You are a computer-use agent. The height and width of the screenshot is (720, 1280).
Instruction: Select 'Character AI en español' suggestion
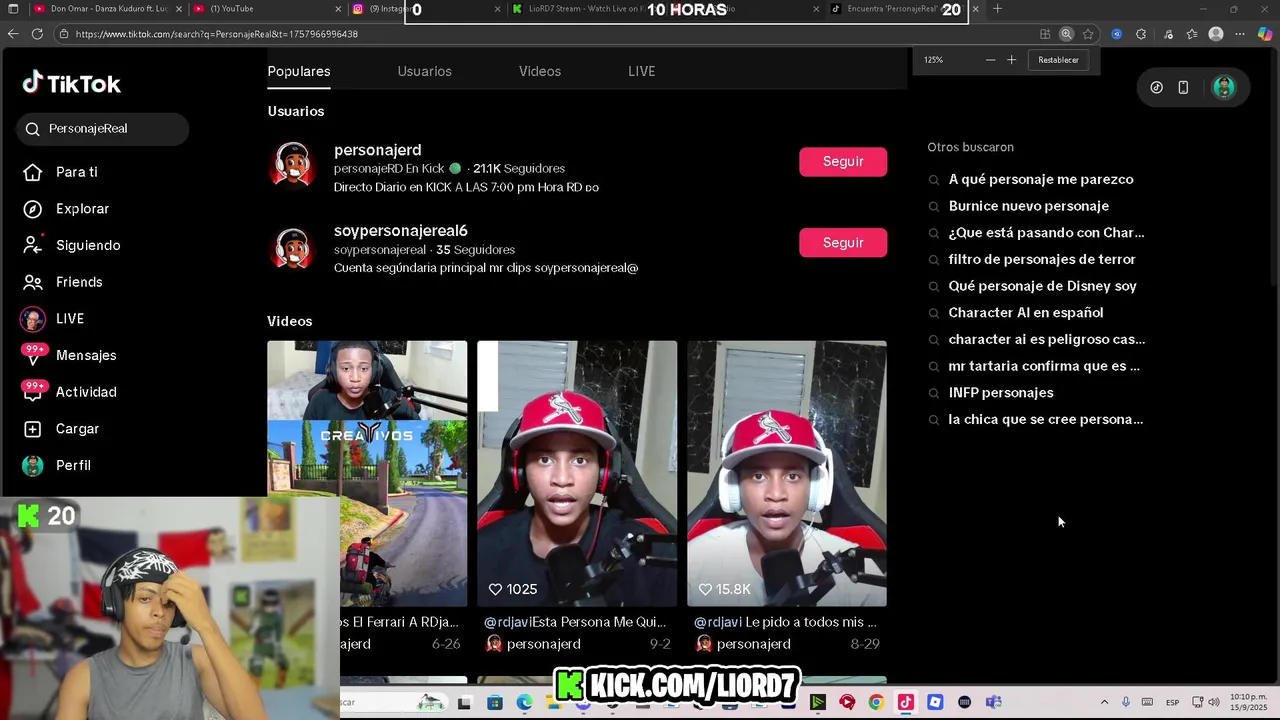[1026, 313]
